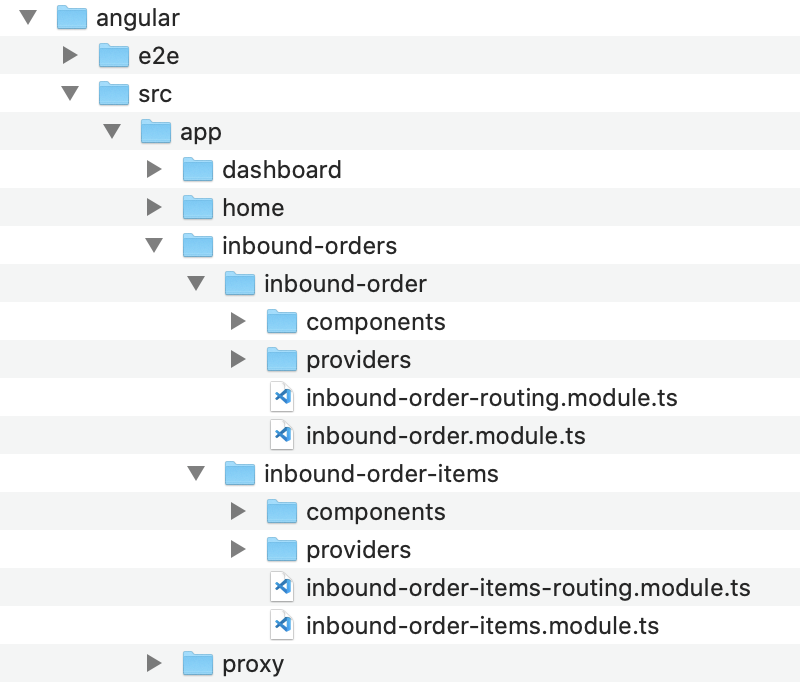The height and width of the screenshot is (686, 800).
Task: Collapse the angular folder disclosure triangle
Action: 28,17
